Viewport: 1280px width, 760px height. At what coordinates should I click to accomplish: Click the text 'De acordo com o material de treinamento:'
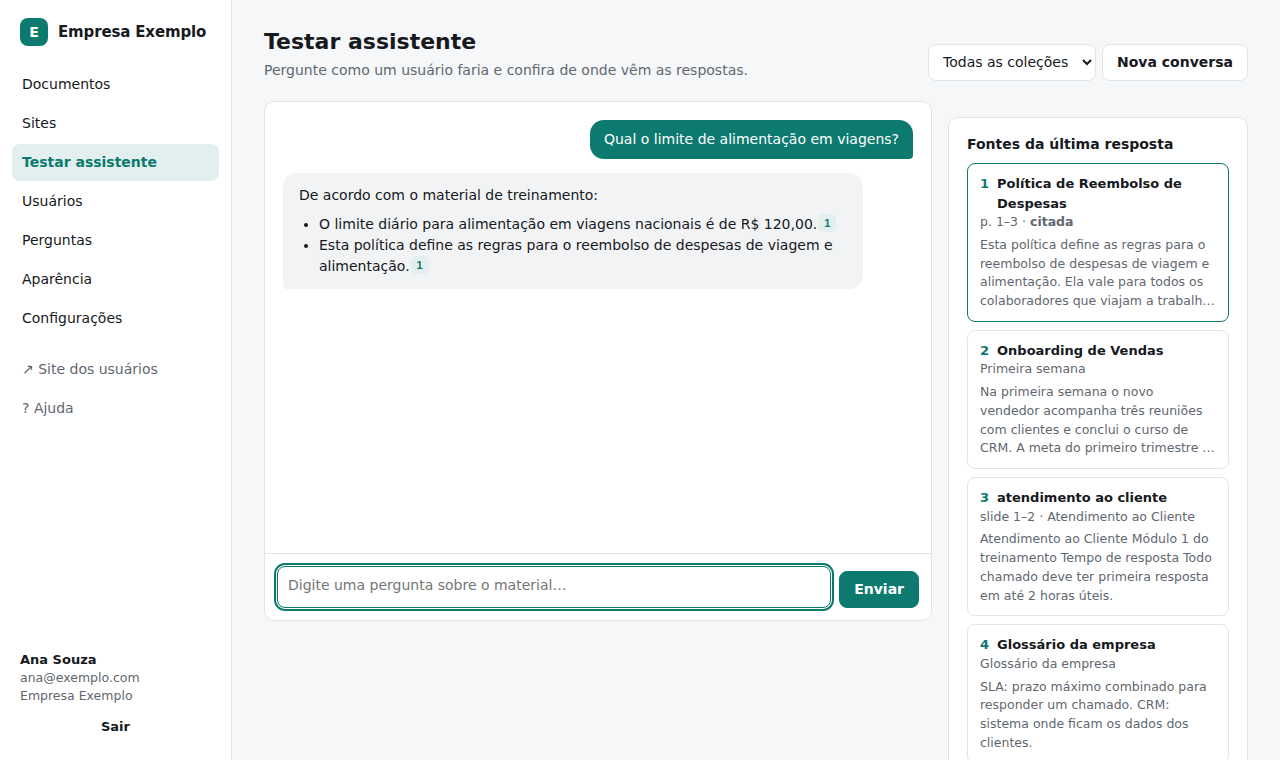coord(448,195)
